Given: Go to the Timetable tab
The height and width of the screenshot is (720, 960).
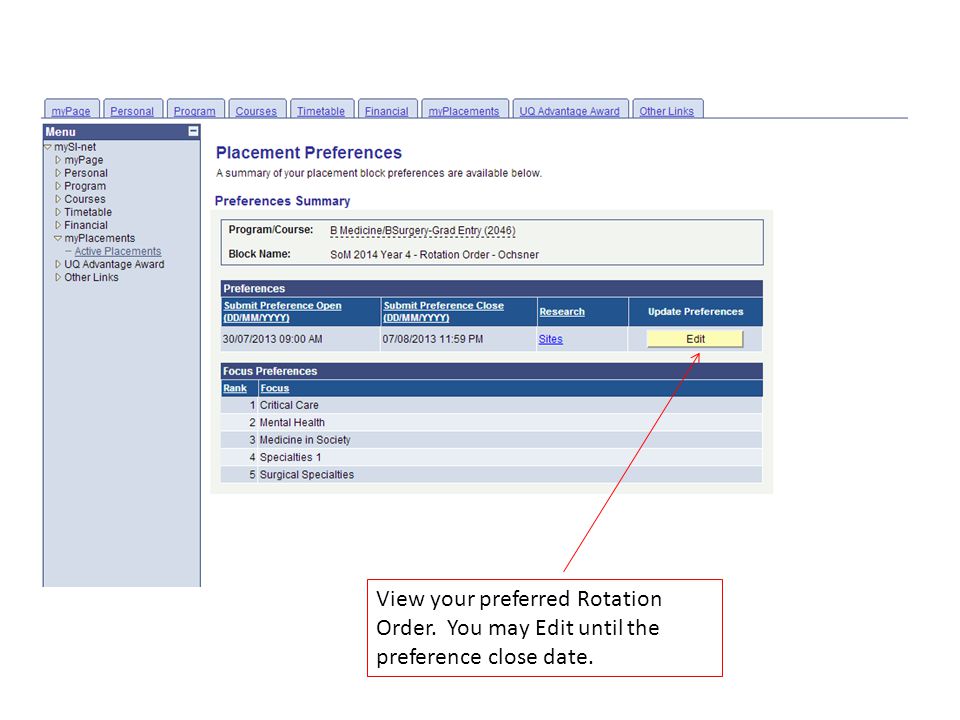Looking at the screenshot, I should 321,111.
